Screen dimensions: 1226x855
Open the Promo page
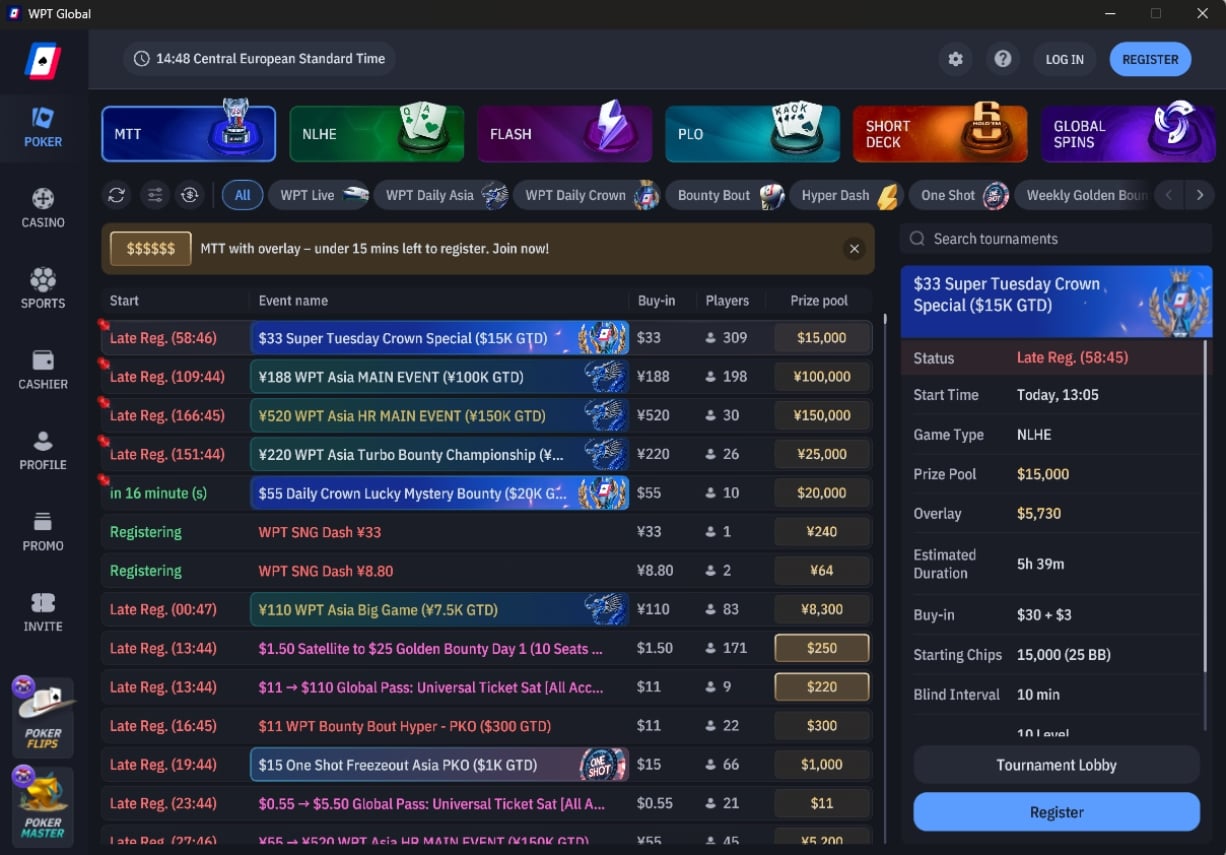tap(43, 531)
